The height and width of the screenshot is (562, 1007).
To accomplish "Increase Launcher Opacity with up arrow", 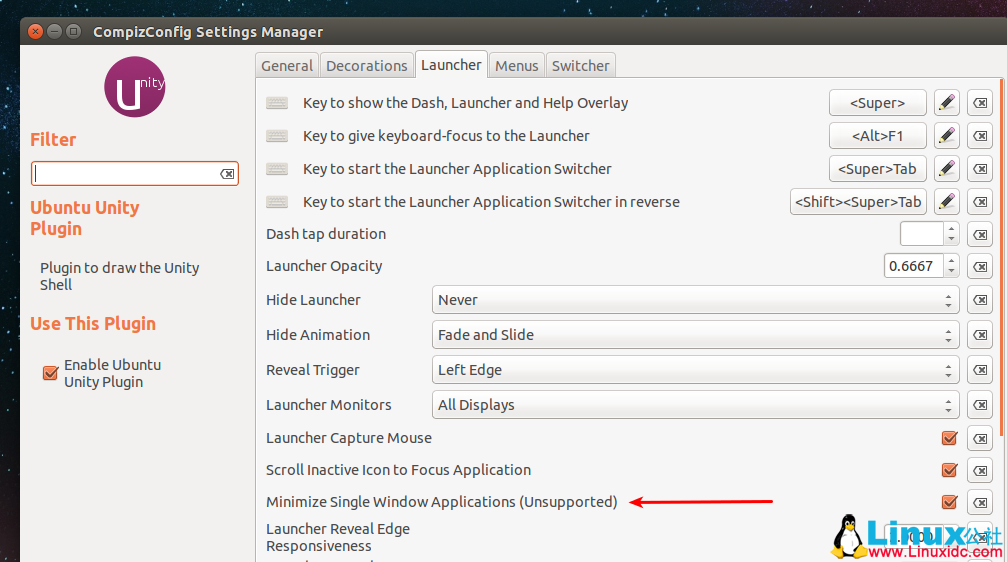I will (x=951, y=260).
